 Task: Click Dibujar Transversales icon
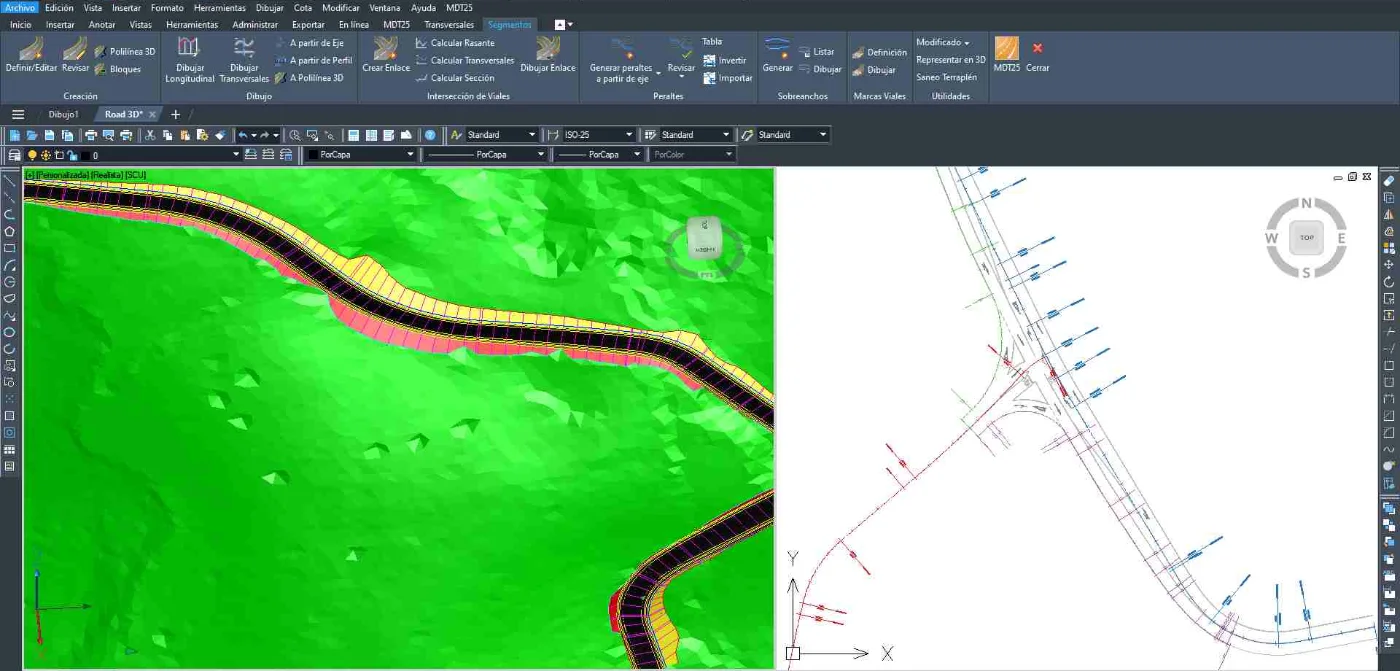click(244, 48)
